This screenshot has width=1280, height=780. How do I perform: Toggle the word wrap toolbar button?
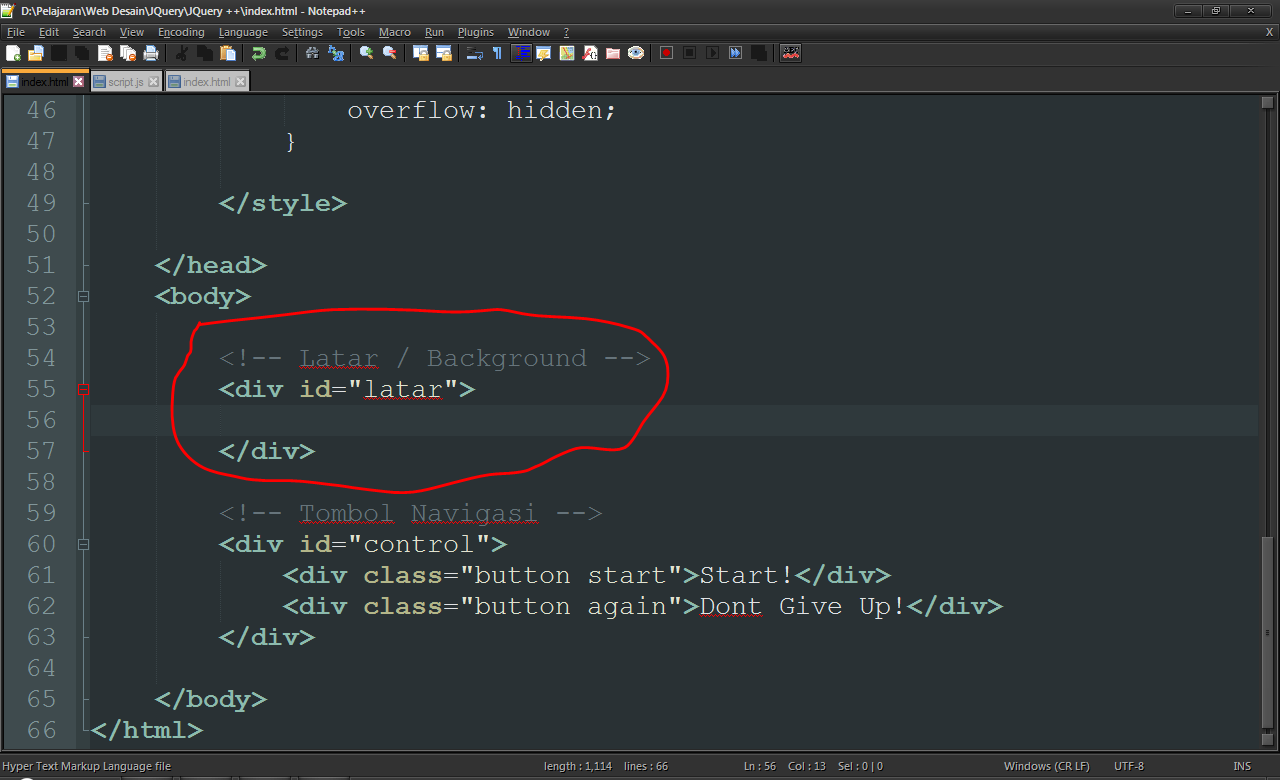(x=474, y=53)
